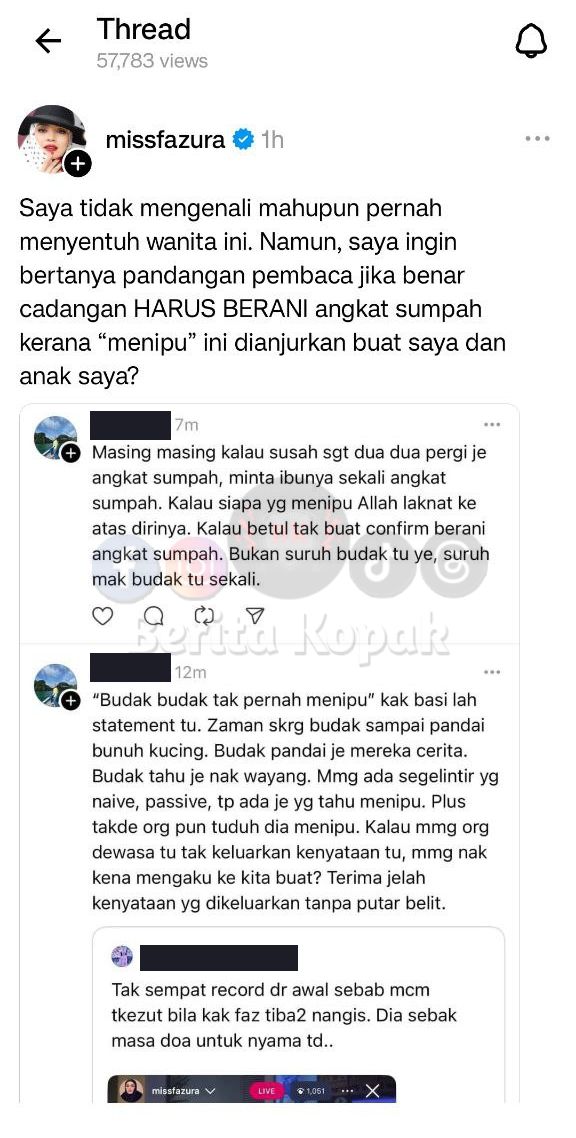Follow the 12m reply author plus badge
This screenshot has height=1138, width=576.
click(70, 701)
